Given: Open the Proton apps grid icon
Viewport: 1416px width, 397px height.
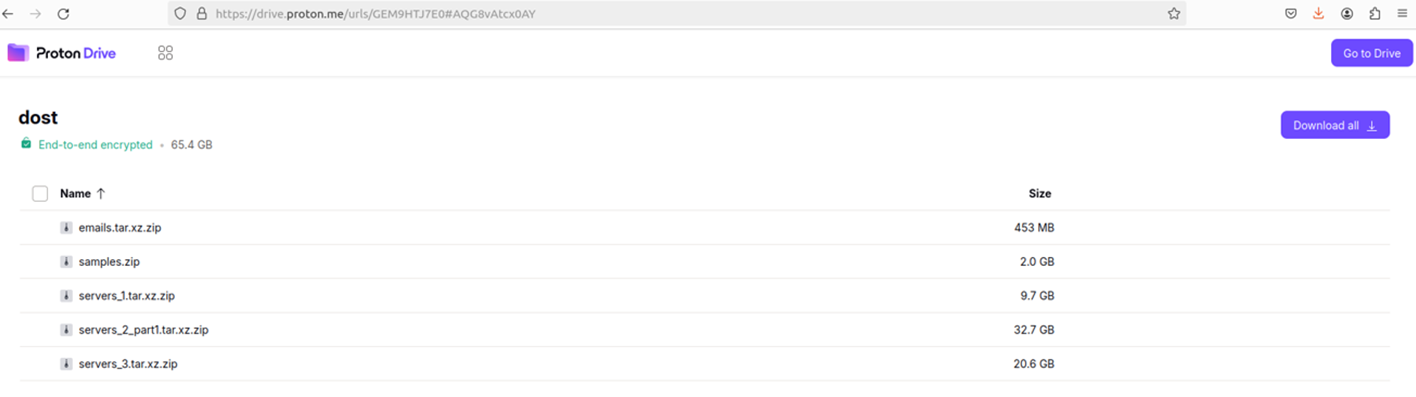Looking at the screenshot, I should [x=166, y=53].
